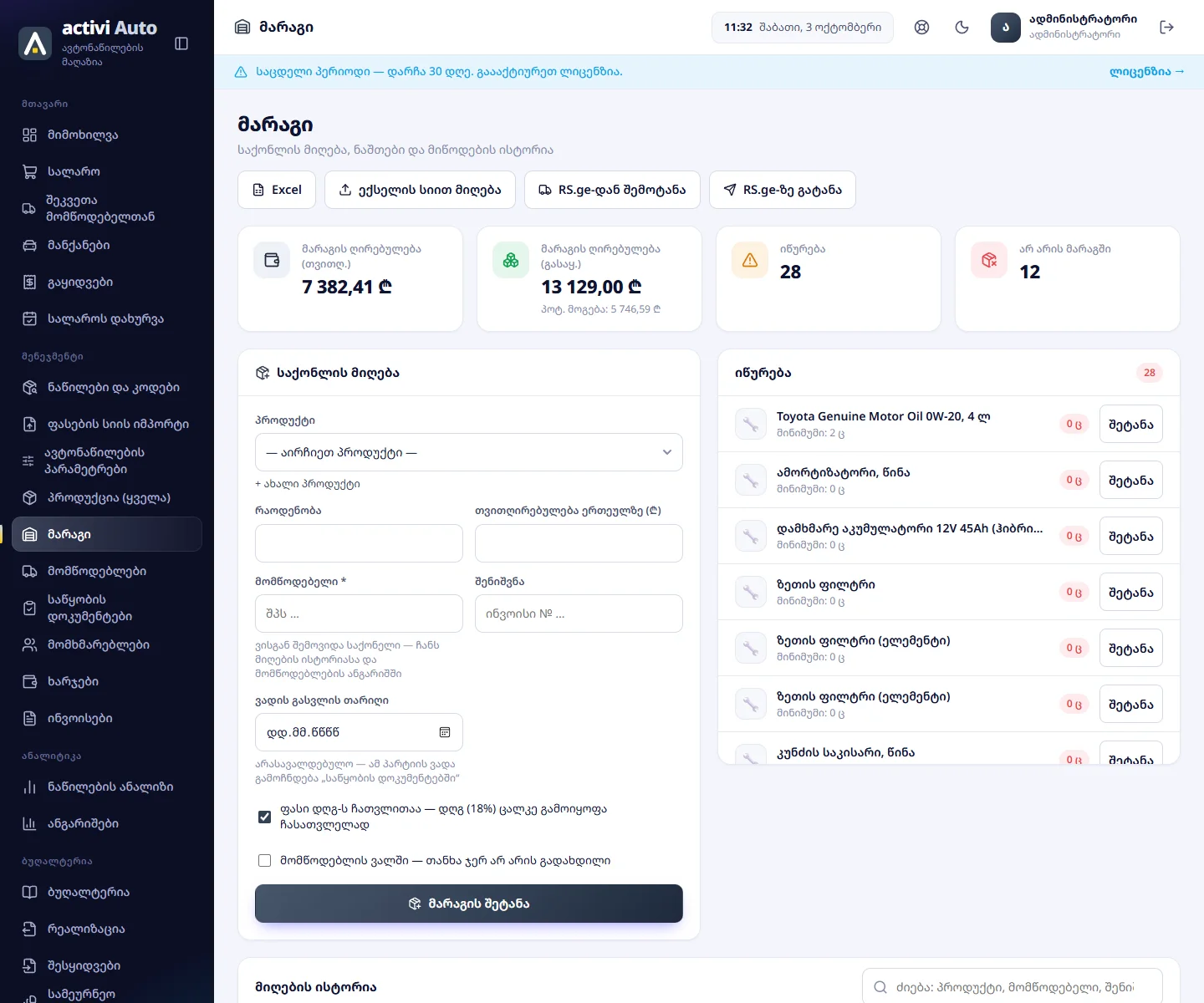Click wrench icon for Toyota Genuine Motor Oil row
Screen dimensions: 1204x1003
click(x=750, y=424)
